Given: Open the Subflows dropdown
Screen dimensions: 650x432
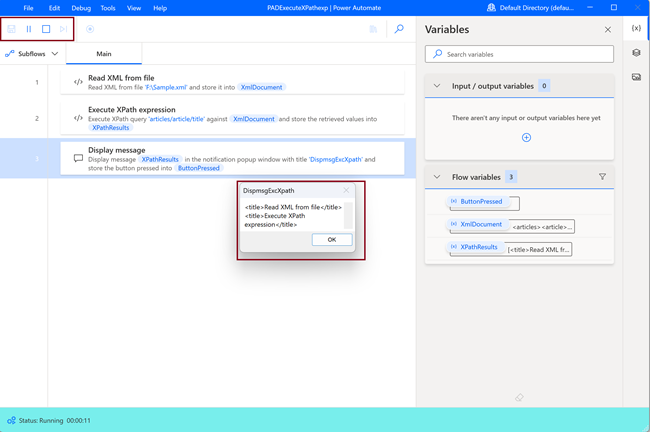Looking at the screenshot, I should tap(32, 54).
